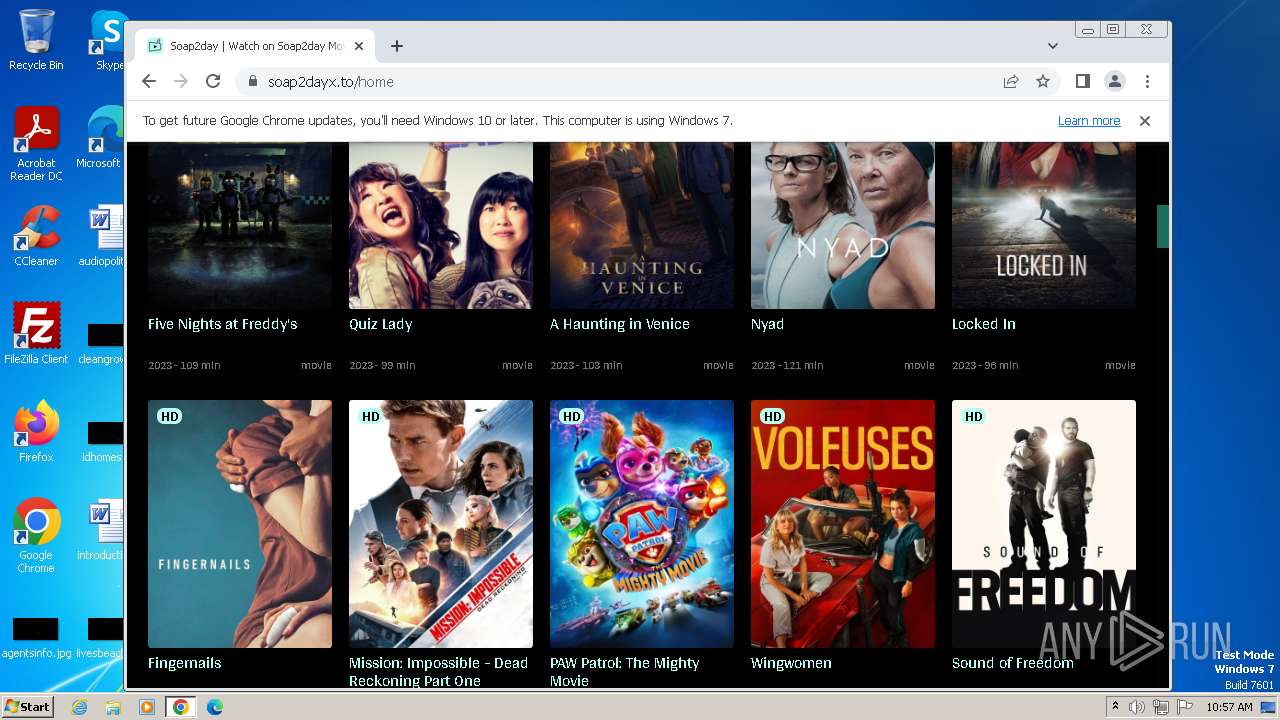1280x720 pixels.
Task: Click HD badge on Fingernails poster
Action: point(170,416)
